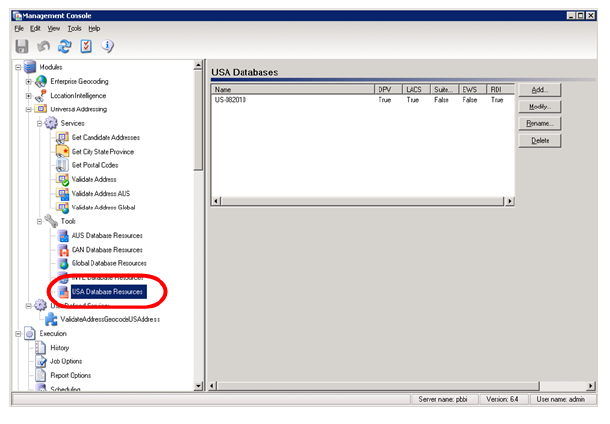Click the Rename... button
This screenshot has height=424, width=610.
click(540, 123)
